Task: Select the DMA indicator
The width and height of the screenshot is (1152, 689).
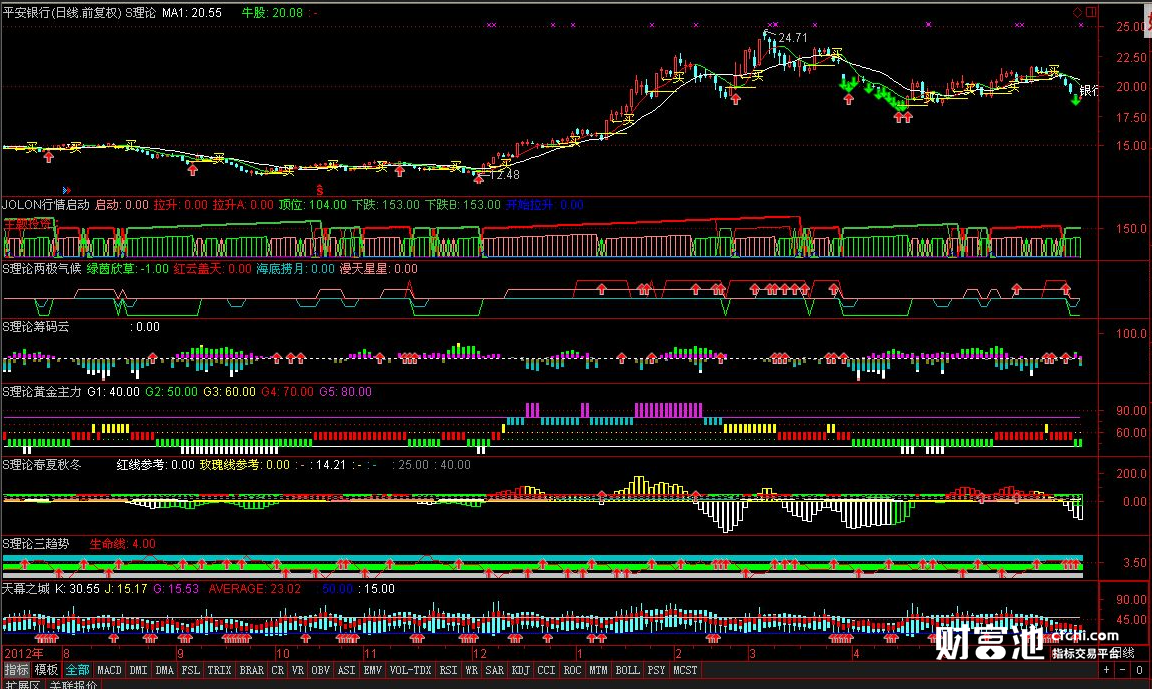Action: (x=165, y=670)
